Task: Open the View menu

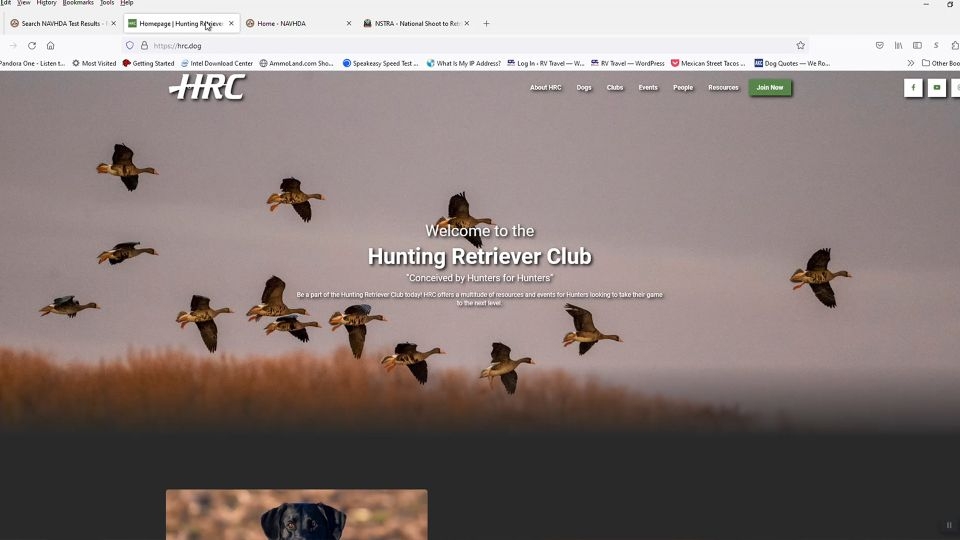Action: pyautogui.click(x=23, y=3)
